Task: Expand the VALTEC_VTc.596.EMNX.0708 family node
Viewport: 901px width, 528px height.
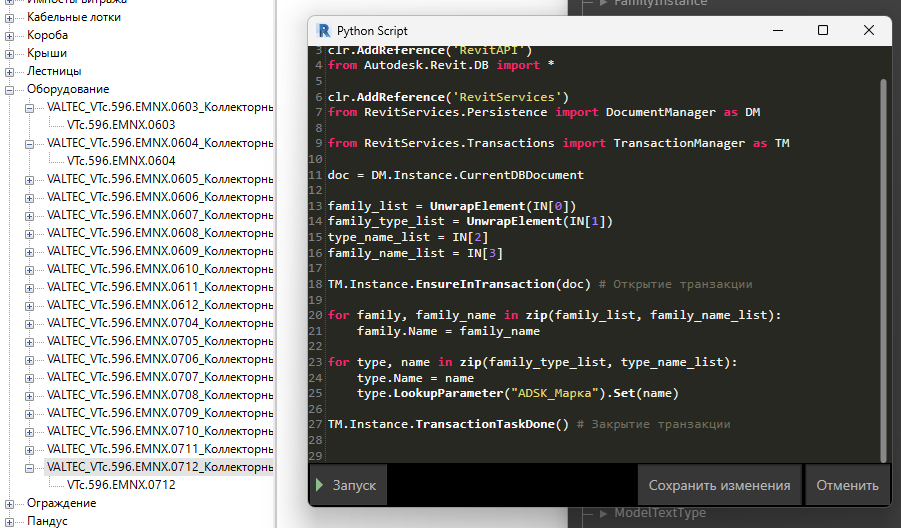Action: [x=29, y=396]
